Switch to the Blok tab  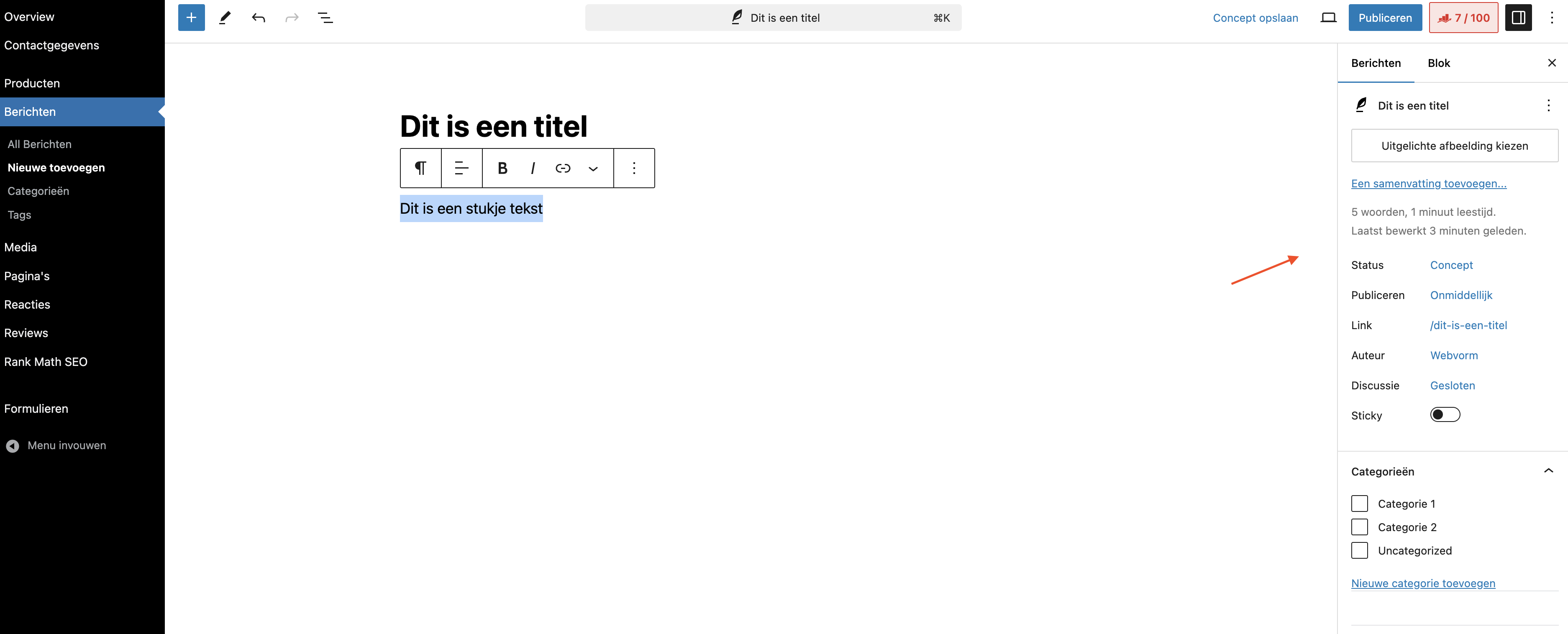click(x=1438, y=63)
